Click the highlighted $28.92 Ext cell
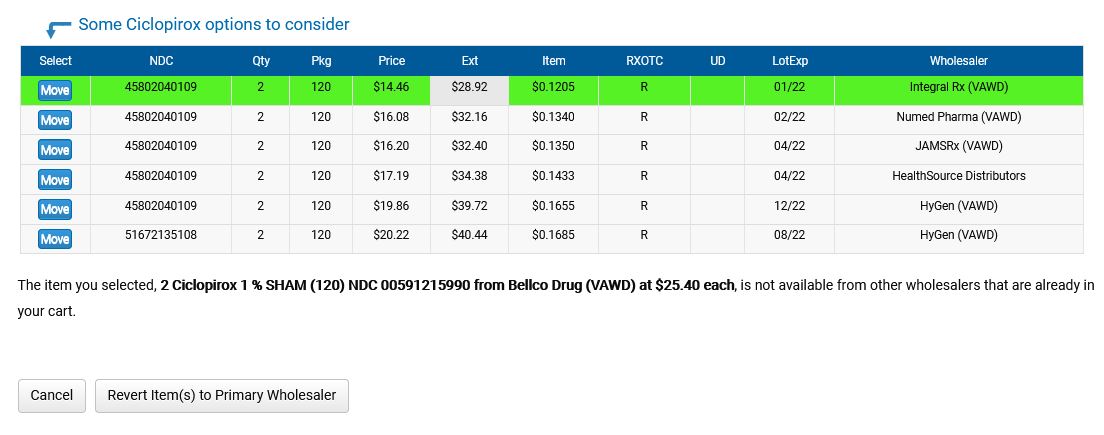Screen dimensions: 1104x435 [x=469, y=88]
